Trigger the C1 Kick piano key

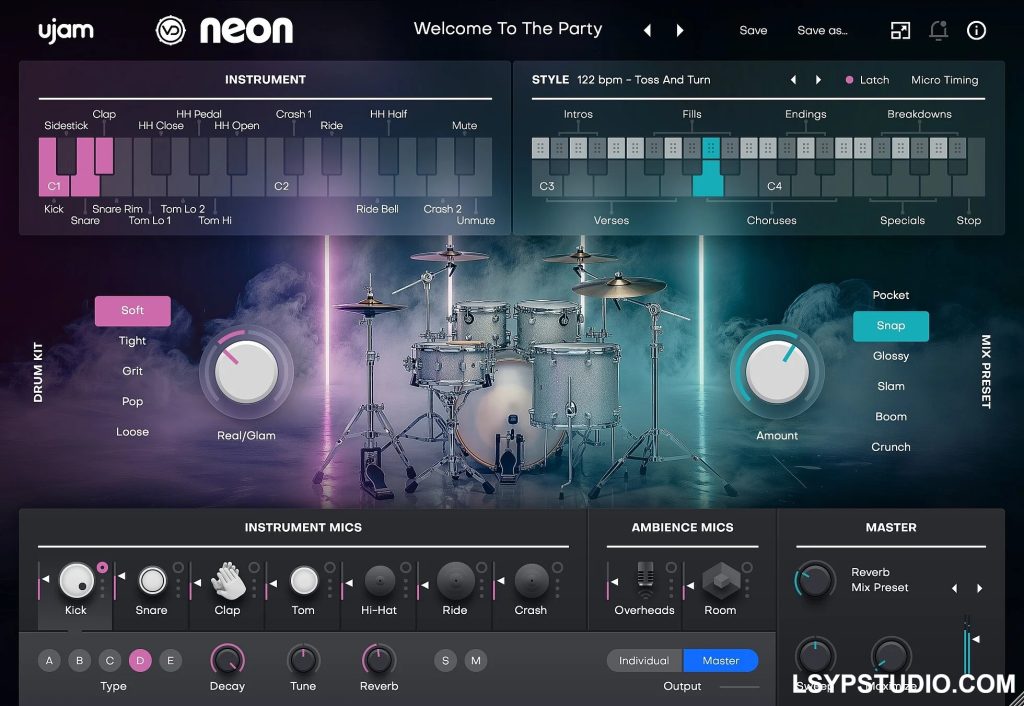point(54,168)
